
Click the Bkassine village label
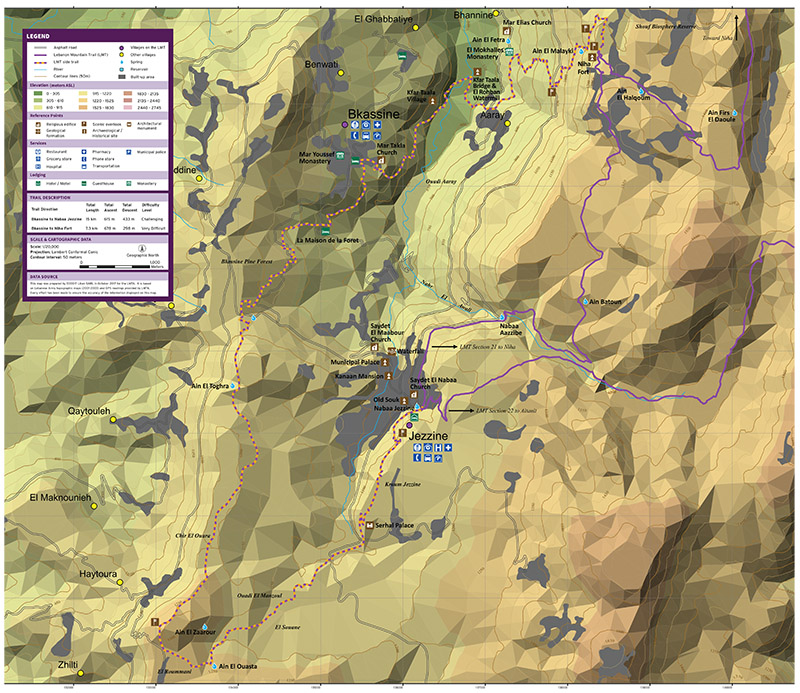click(374, 116)
